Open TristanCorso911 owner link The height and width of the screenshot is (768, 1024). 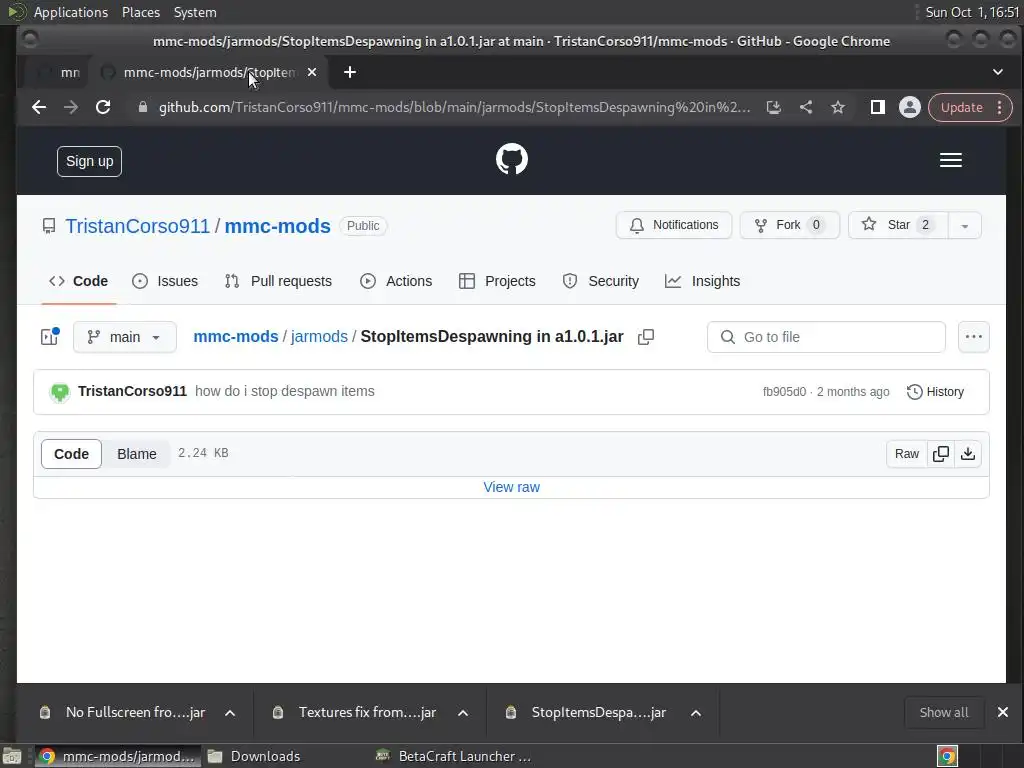pos(137,226)
